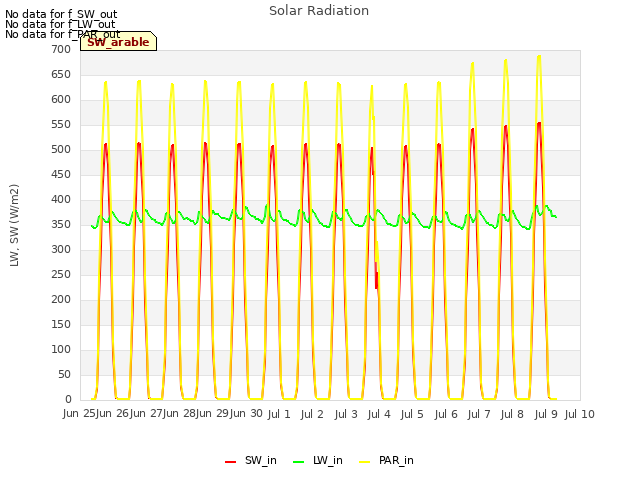This screenshot has height=480, width=640.
Task: Click the Jun 28 x-axis date label
Action: (180, 414)
